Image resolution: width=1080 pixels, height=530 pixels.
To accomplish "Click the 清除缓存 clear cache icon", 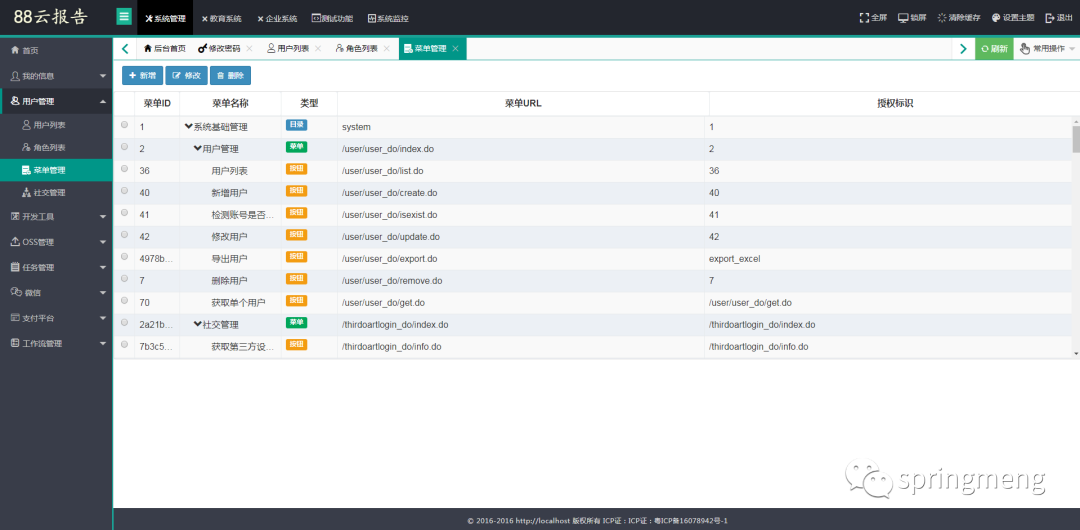I will coord(942,18).
